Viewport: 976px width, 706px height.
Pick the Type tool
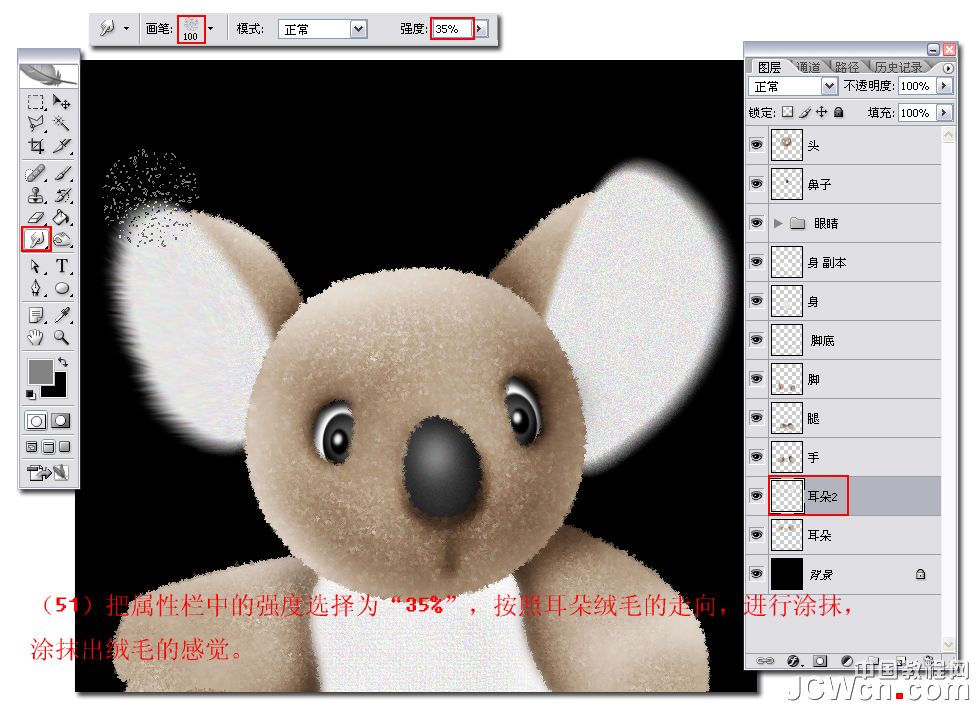(x=61, y=266)
